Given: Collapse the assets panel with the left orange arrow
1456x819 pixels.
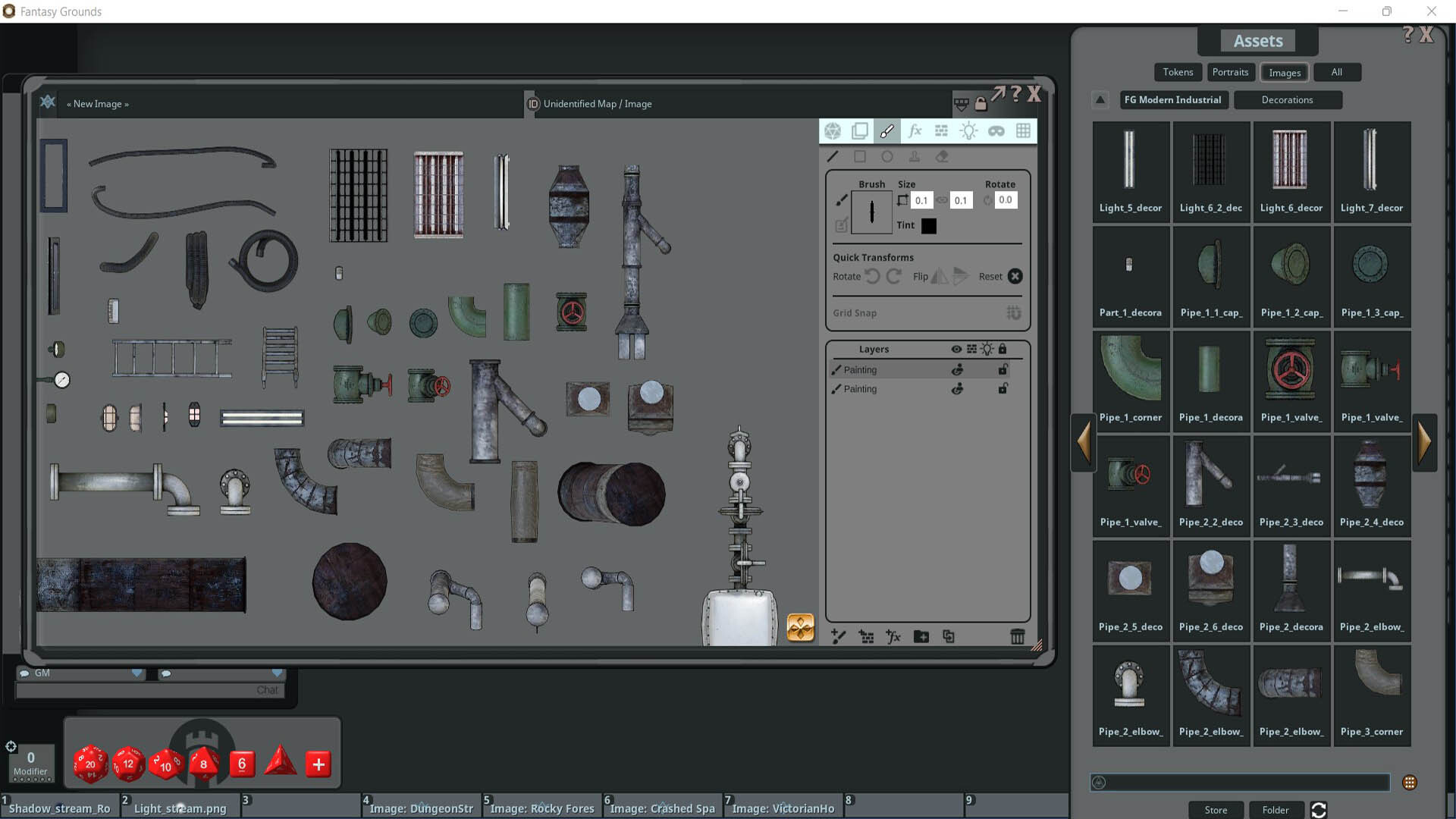Looking at the screenshot, I should click(1083, 442).
